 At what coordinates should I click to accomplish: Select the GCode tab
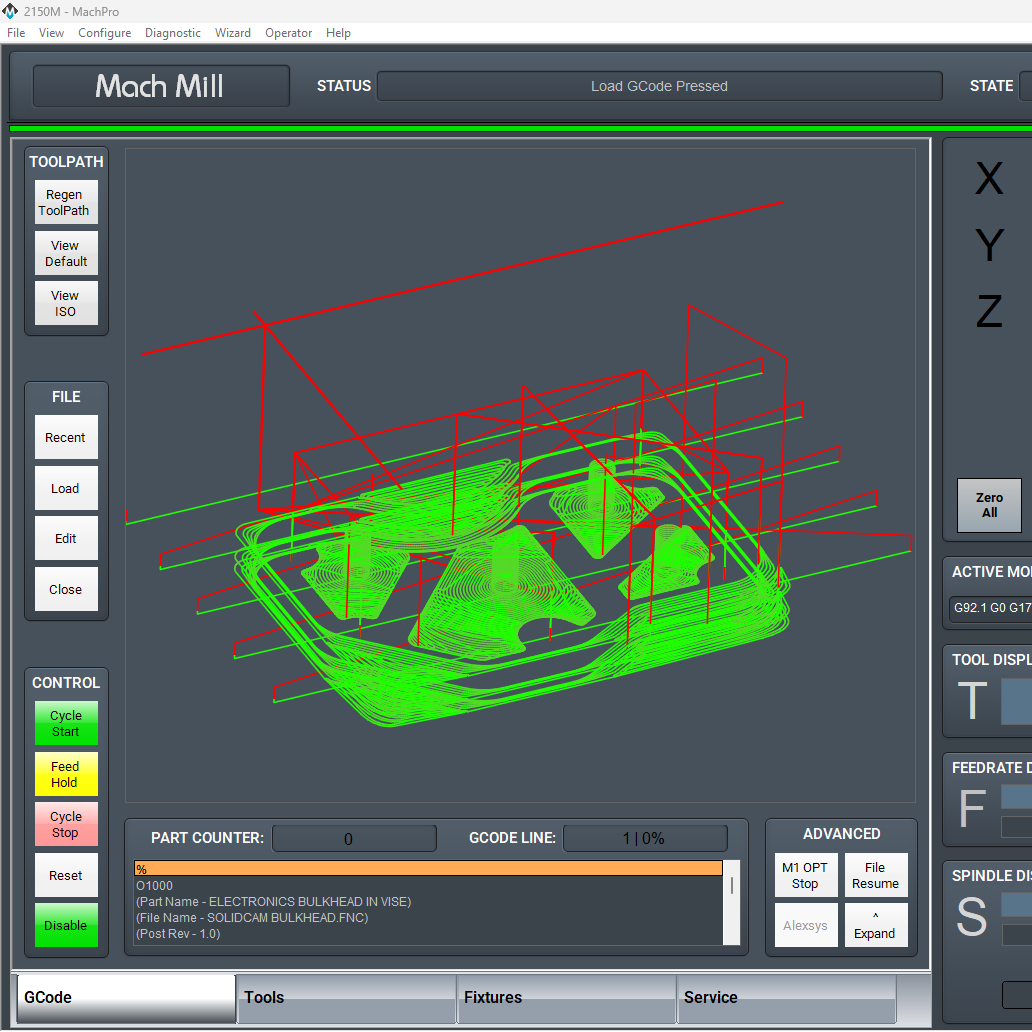126,998
